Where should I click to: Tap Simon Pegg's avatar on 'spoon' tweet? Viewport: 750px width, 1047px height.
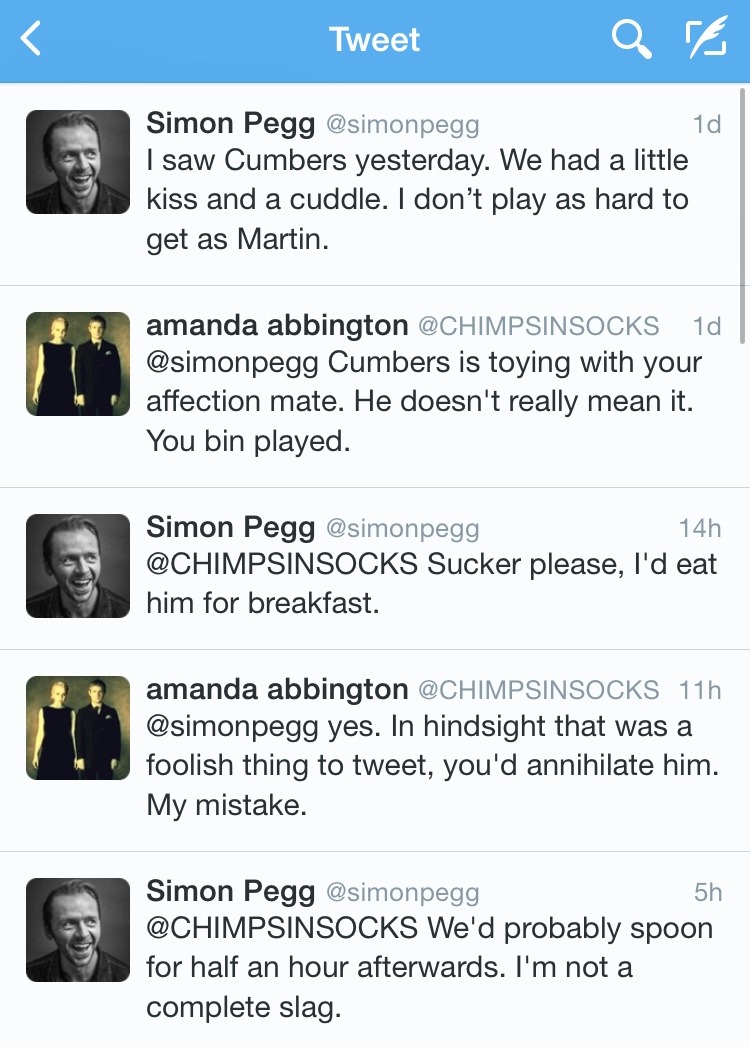pyautogui.click(x=78, y=930)
